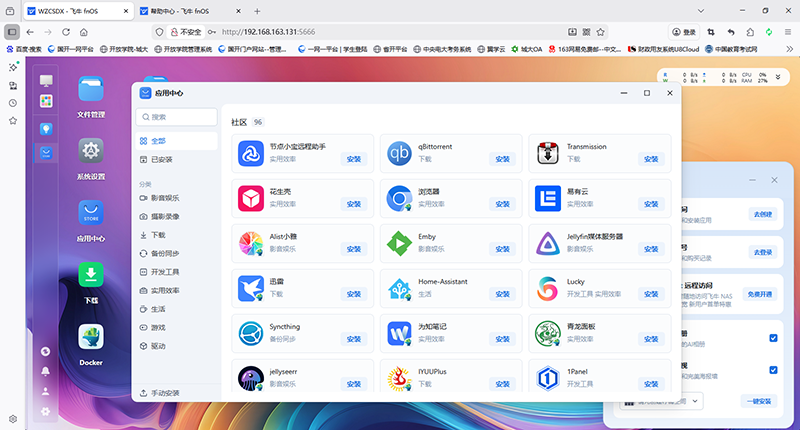Click the qBittorrent app icon

coord(399,153)
